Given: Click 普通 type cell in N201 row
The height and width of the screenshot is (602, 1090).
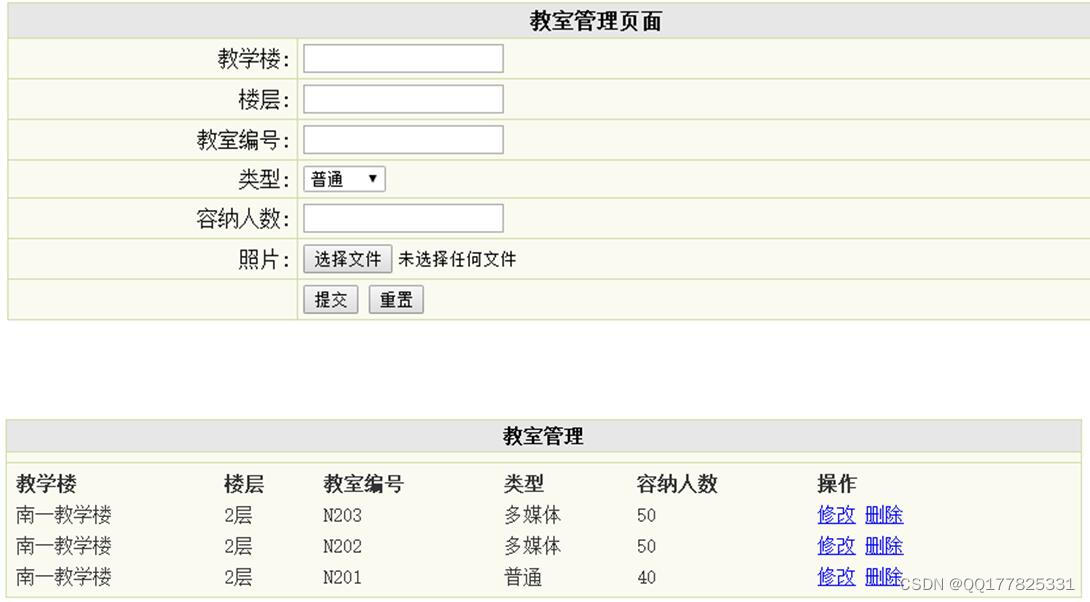Looking at the screenshot, I should (523, 576).
